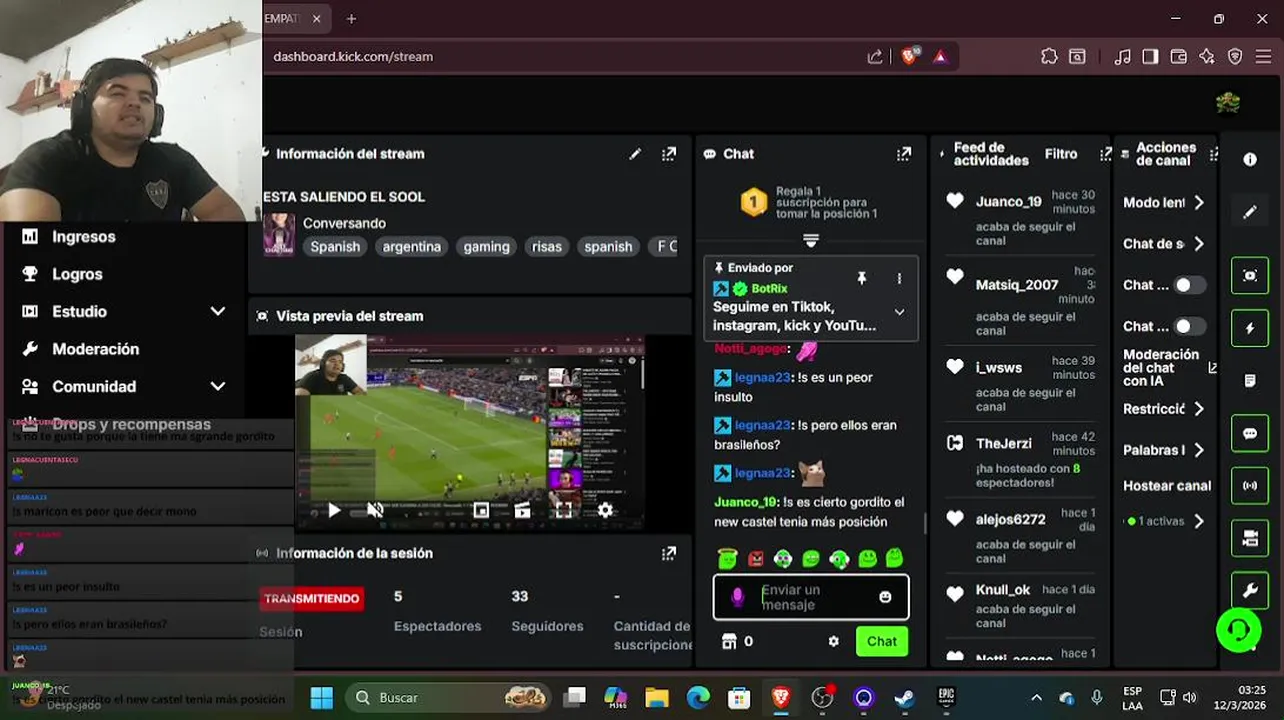Click the lightning bolt quick action icon
The height and width of the screenshot is (720, 1284).
(1250, 328)
